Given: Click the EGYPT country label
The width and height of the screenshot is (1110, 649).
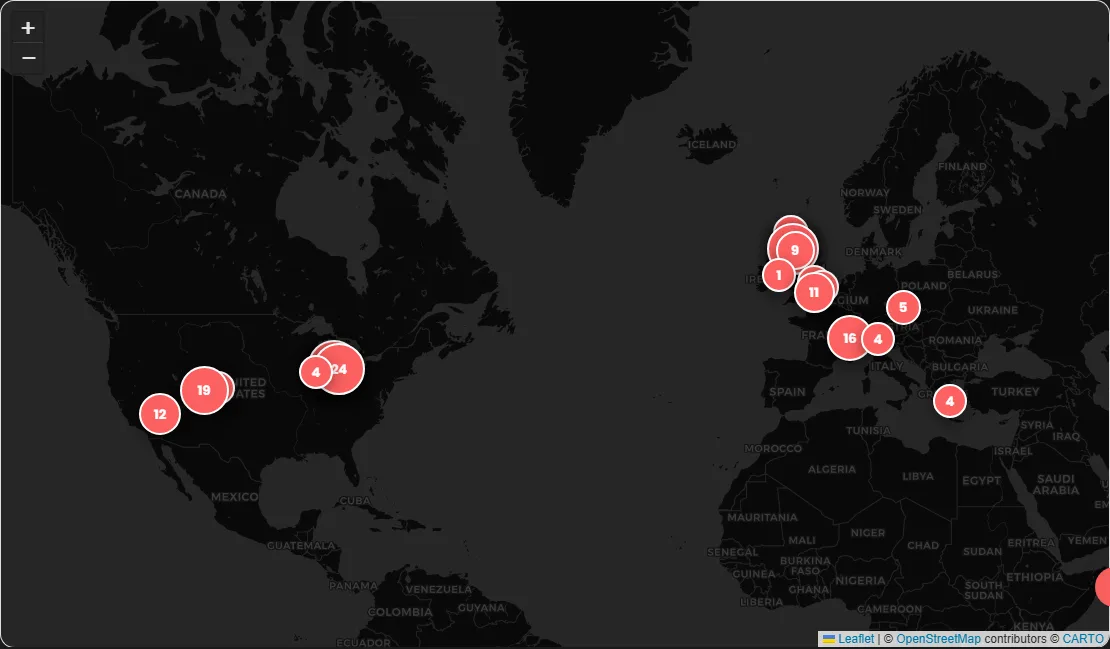Looking at the screenshot, I should 981,481.
